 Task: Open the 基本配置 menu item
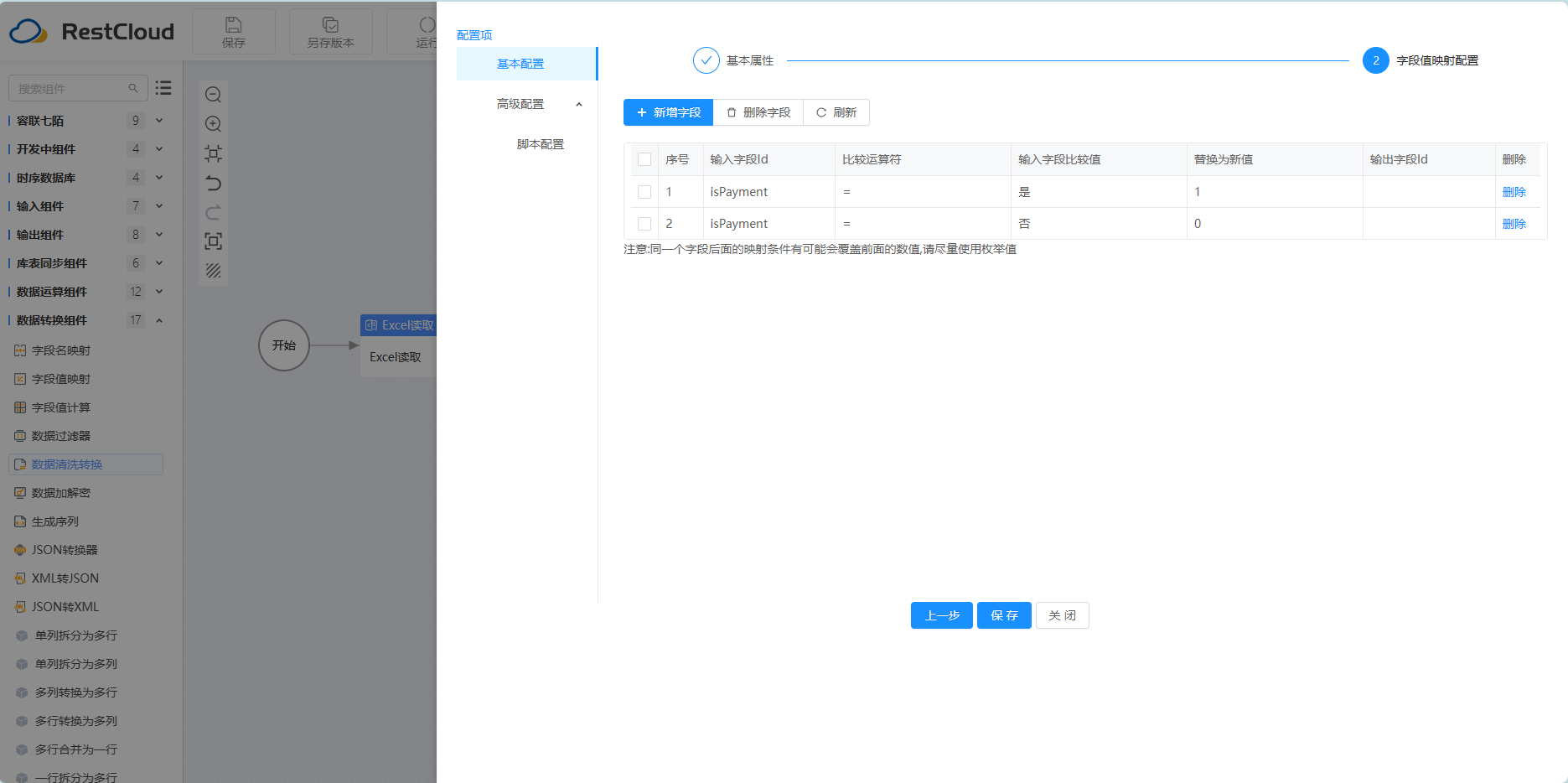526,64
